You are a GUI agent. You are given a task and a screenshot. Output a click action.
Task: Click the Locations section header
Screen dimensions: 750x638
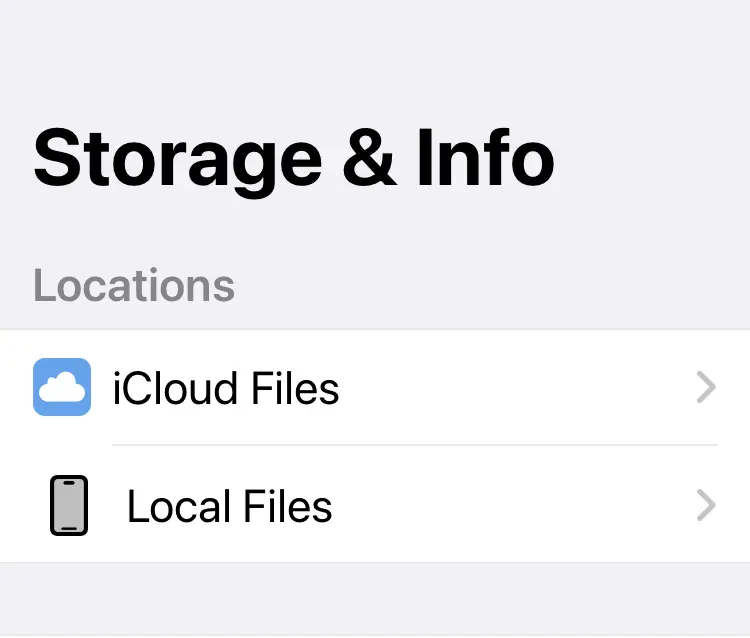click(134, 286)
